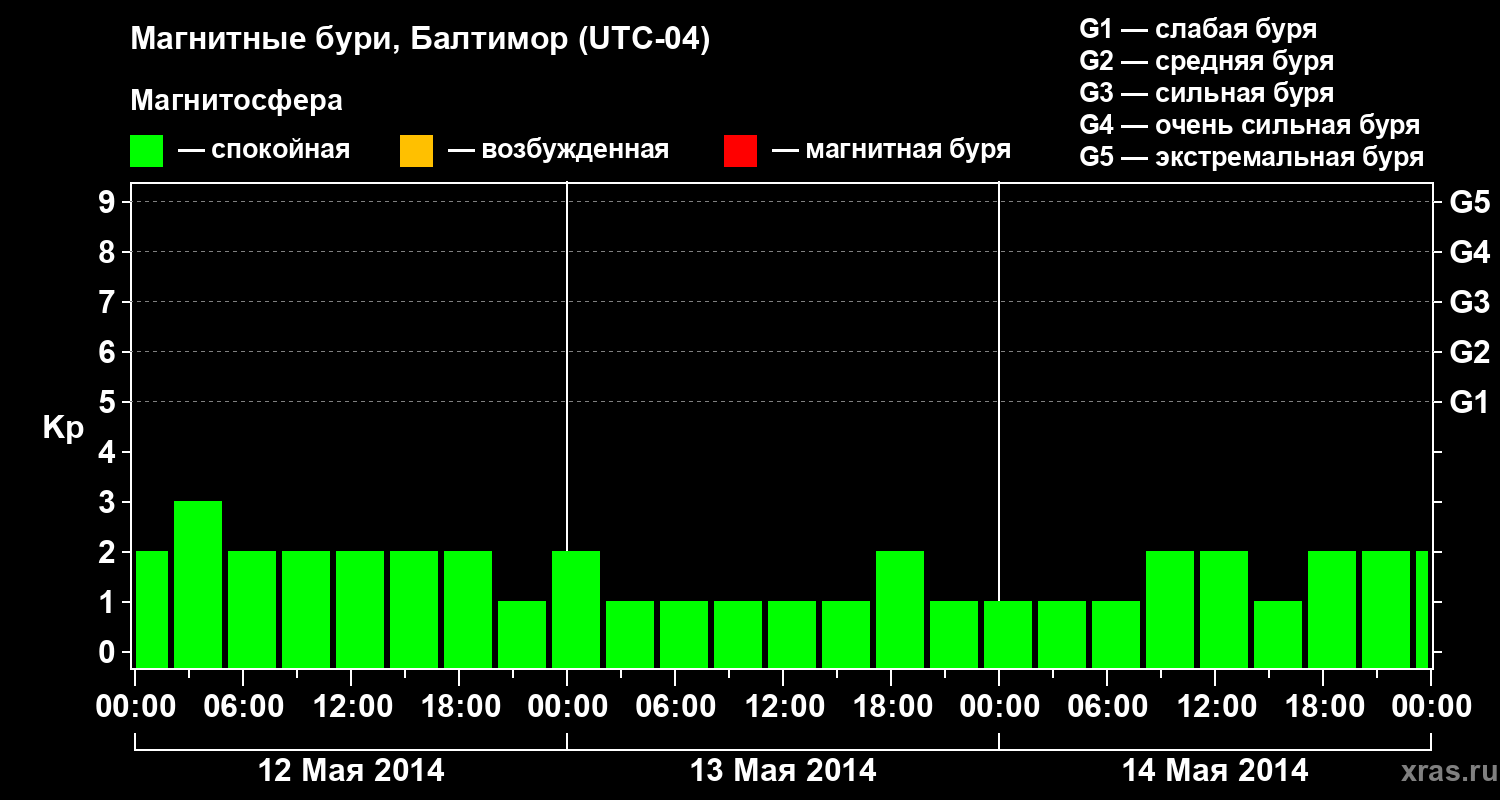Image resolution: width=1500 pixels, height=800 pixels.
Task: Click the '12 Мая 2014' date label
Action: [x=351, y=770]
